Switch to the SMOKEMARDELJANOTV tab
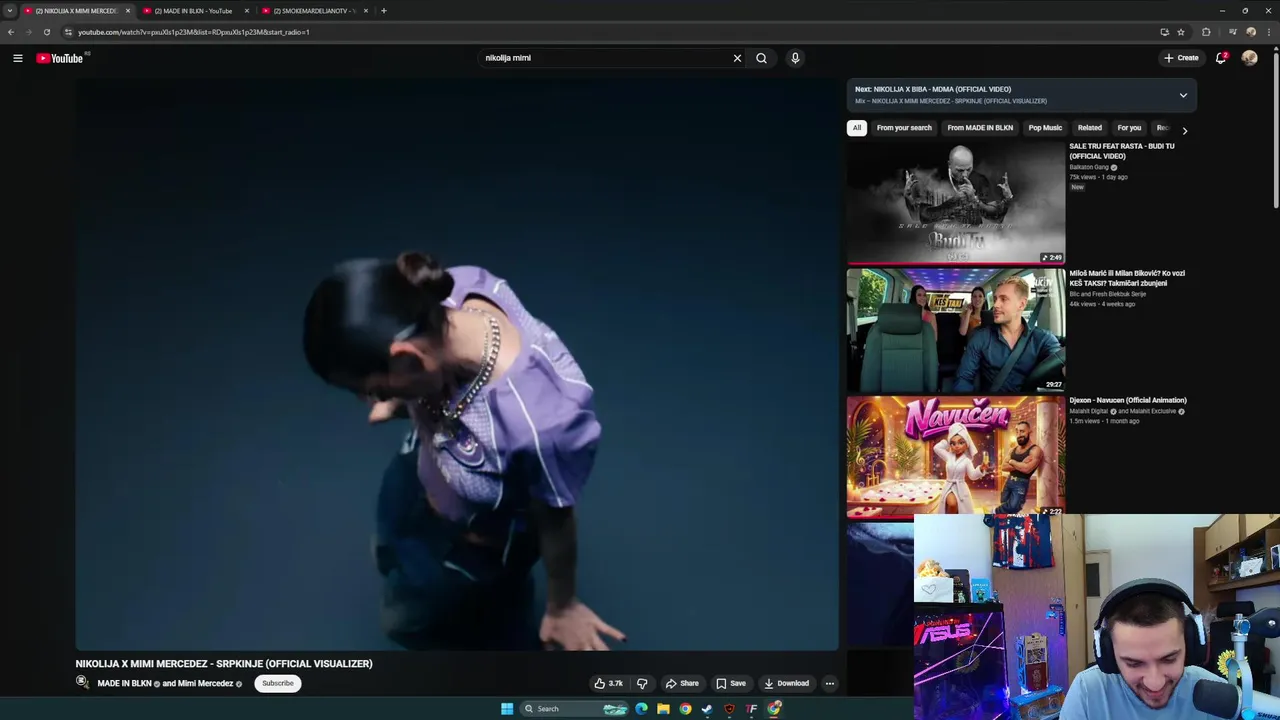 pos(314,11)
